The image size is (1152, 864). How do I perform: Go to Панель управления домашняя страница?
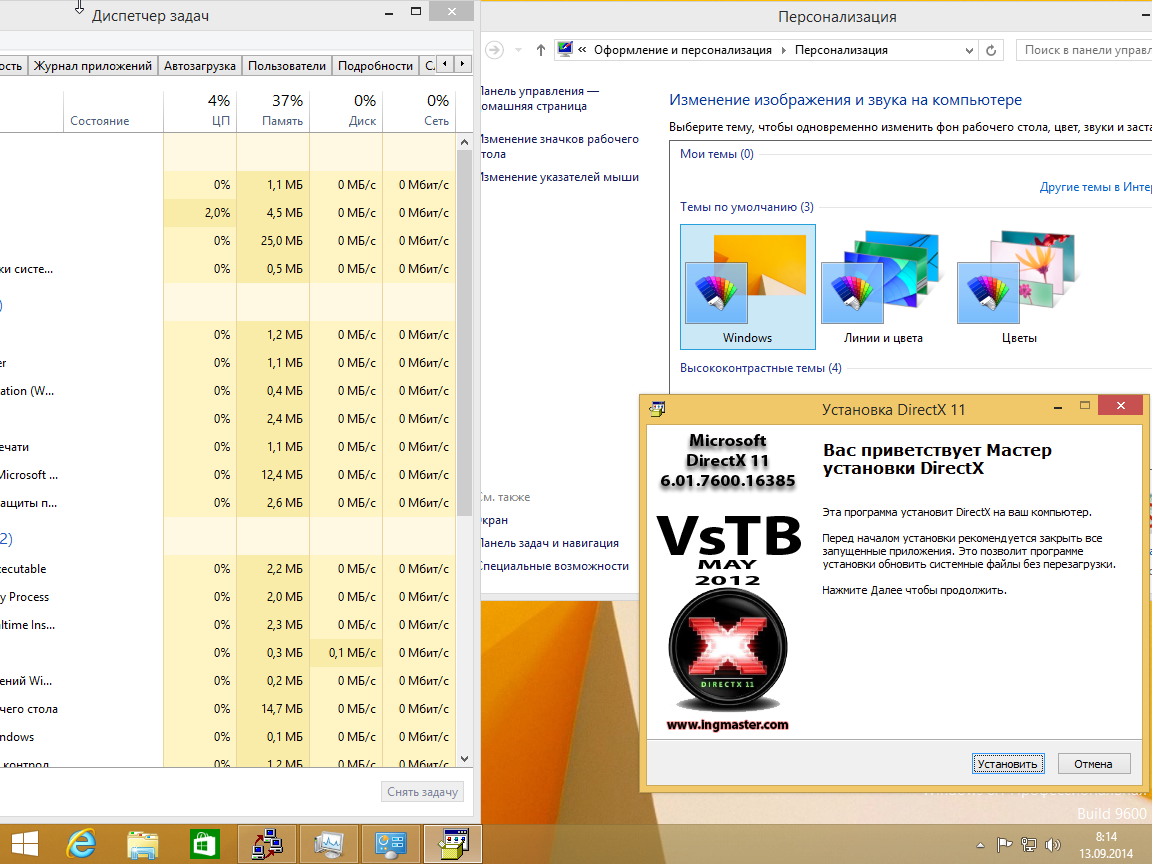coord(540,98)
